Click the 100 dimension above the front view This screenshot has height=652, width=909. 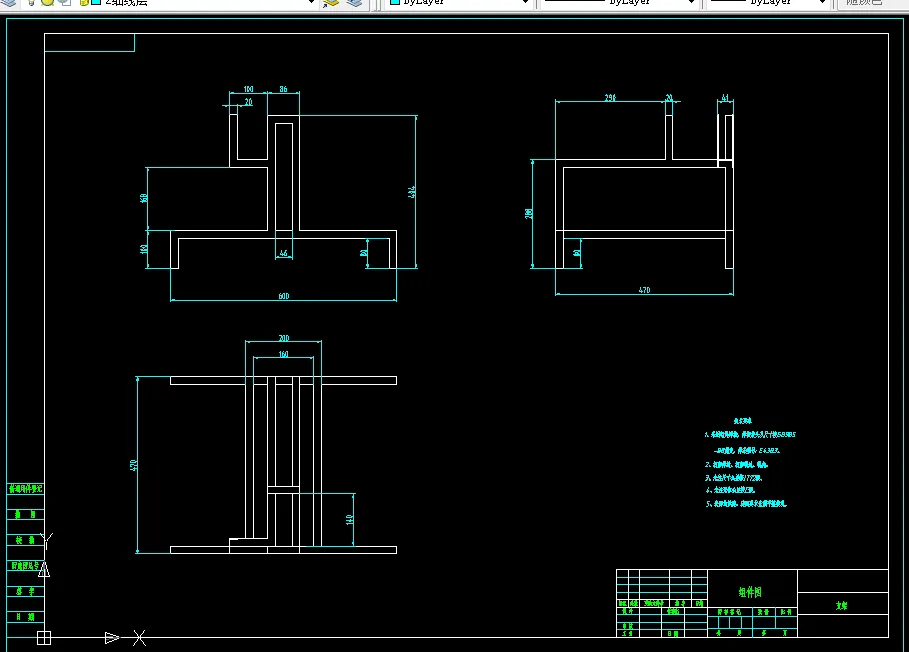point(248,89)
